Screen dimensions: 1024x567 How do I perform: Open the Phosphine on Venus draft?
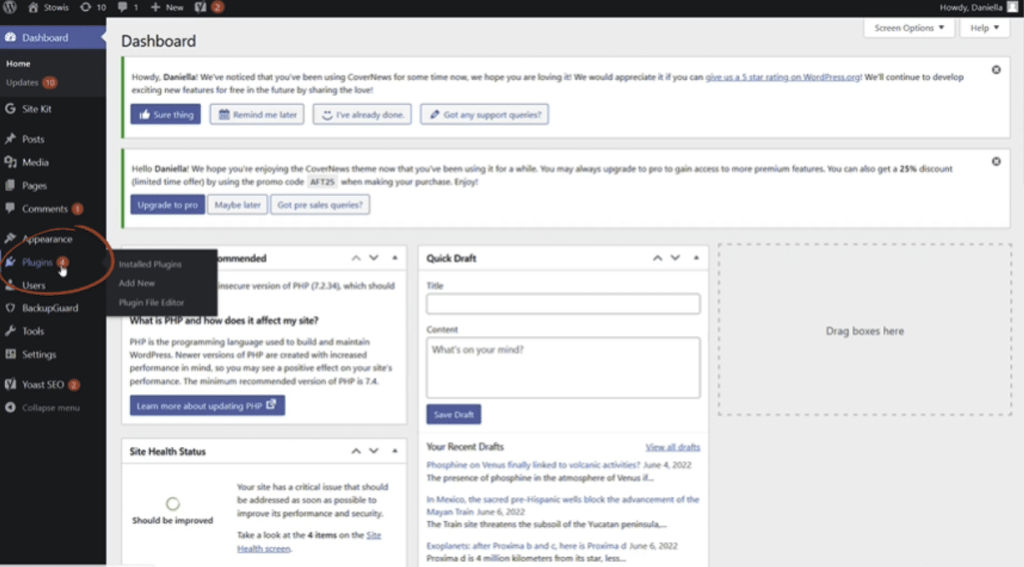[x=533, y=465]
